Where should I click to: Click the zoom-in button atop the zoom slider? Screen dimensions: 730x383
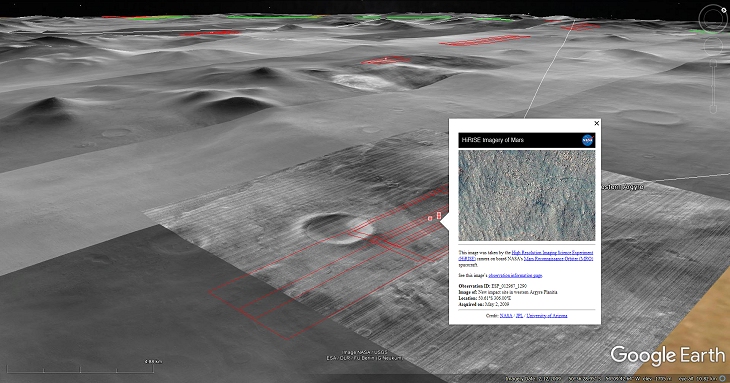(x=713, y=63)
